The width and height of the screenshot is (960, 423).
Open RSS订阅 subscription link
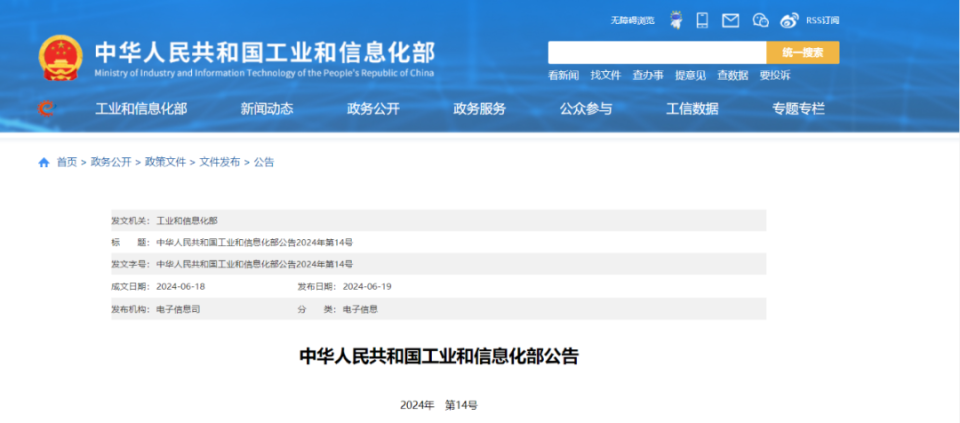pyautogui.click(x=822, y=21)
